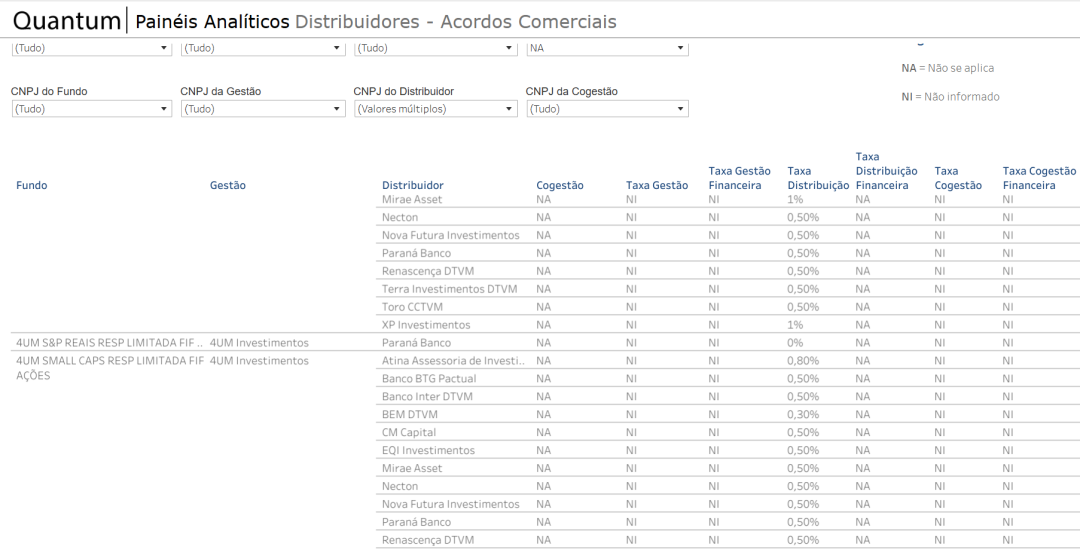Click the NA = Não se aplica legend
1080x552 pixels.
947,68
